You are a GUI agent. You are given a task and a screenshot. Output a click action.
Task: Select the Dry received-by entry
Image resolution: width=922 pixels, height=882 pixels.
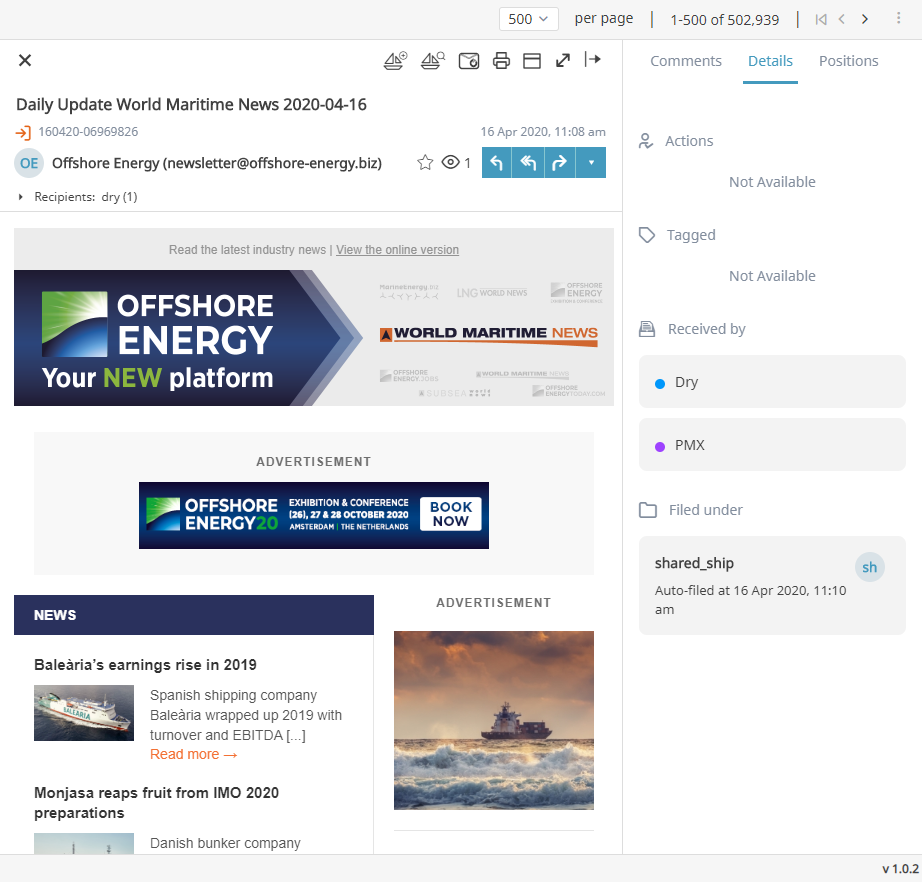772,382
